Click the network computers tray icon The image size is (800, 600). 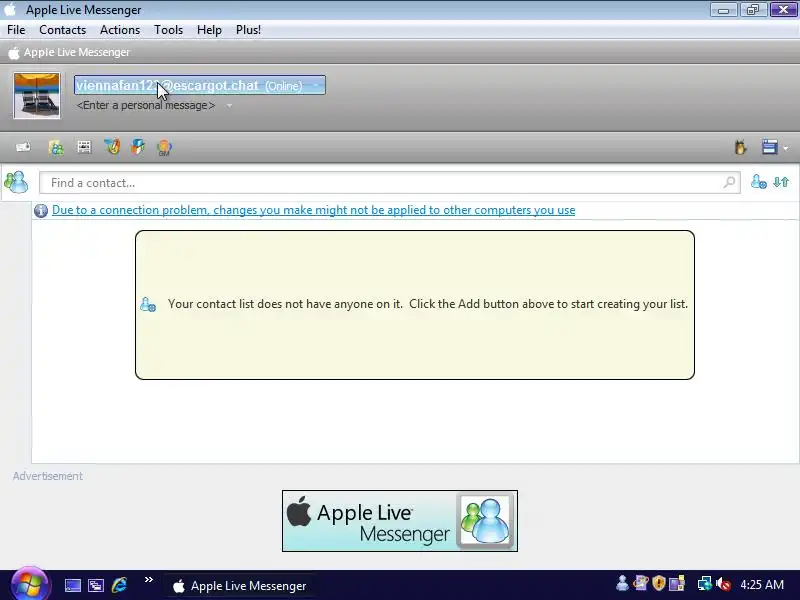point(705,583)
